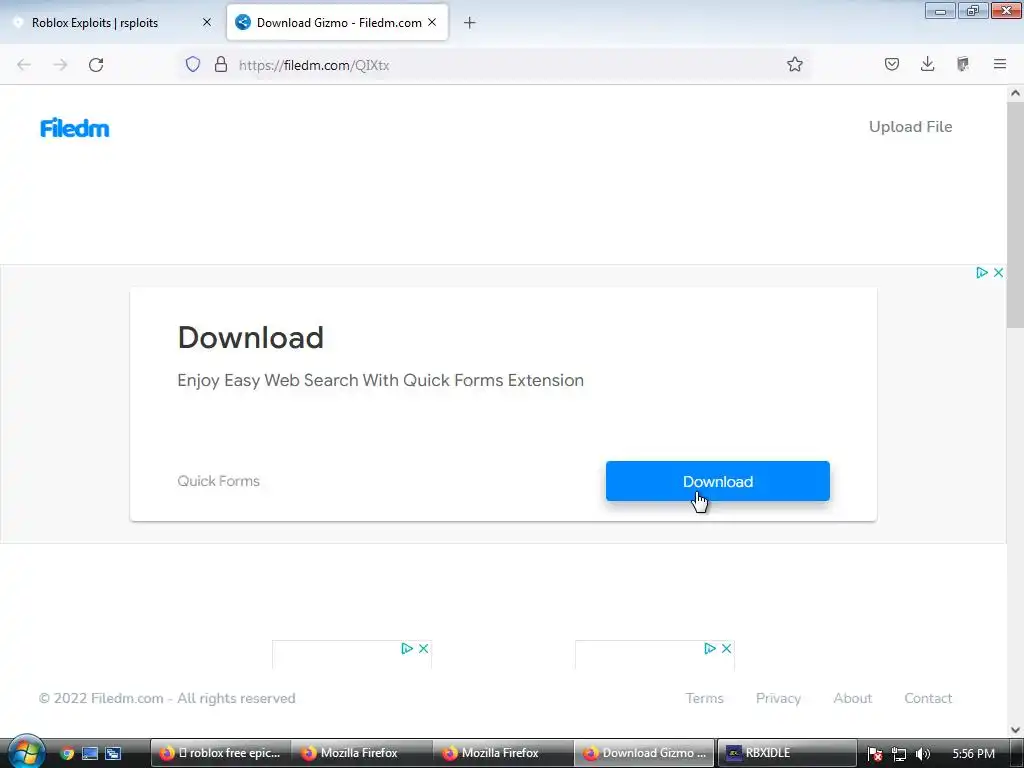This screenshot has height=768, width=1024.
Task: Click the 2022 Filedm.com copyright text
Action: (167, 698)
